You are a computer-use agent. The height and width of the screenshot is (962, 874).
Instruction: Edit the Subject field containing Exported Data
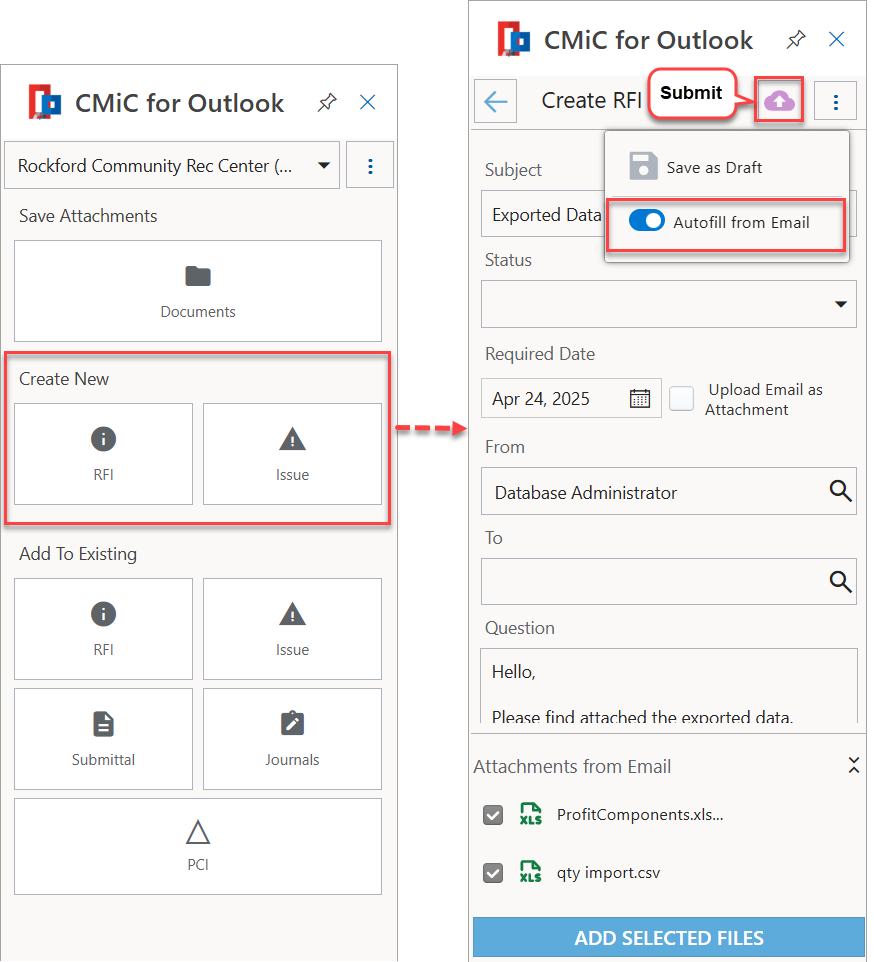pyautogui.click(x=543, y=214)
